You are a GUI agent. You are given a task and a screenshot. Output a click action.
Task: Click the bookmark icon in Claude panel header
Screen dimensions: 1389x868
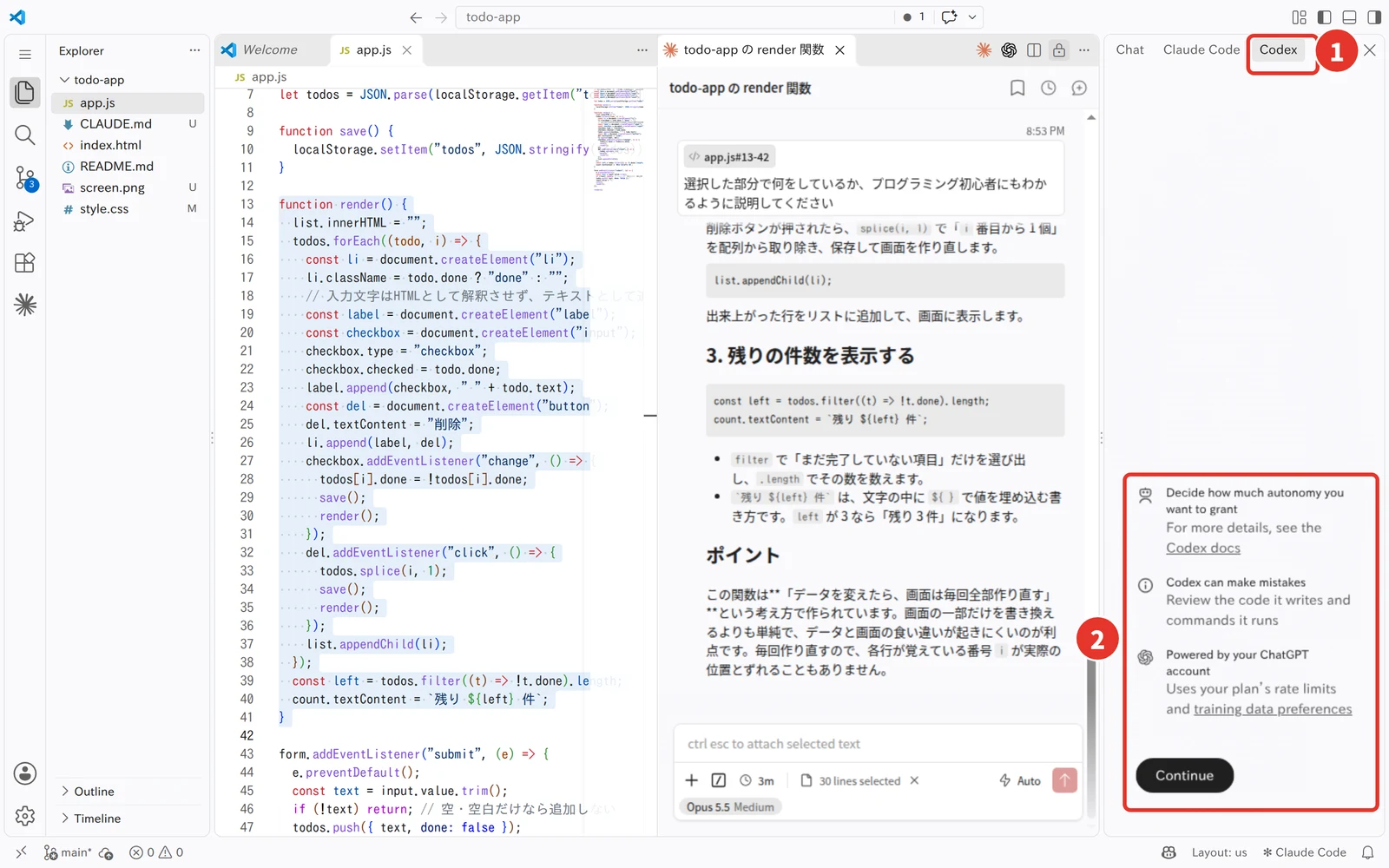[1017, 88]
